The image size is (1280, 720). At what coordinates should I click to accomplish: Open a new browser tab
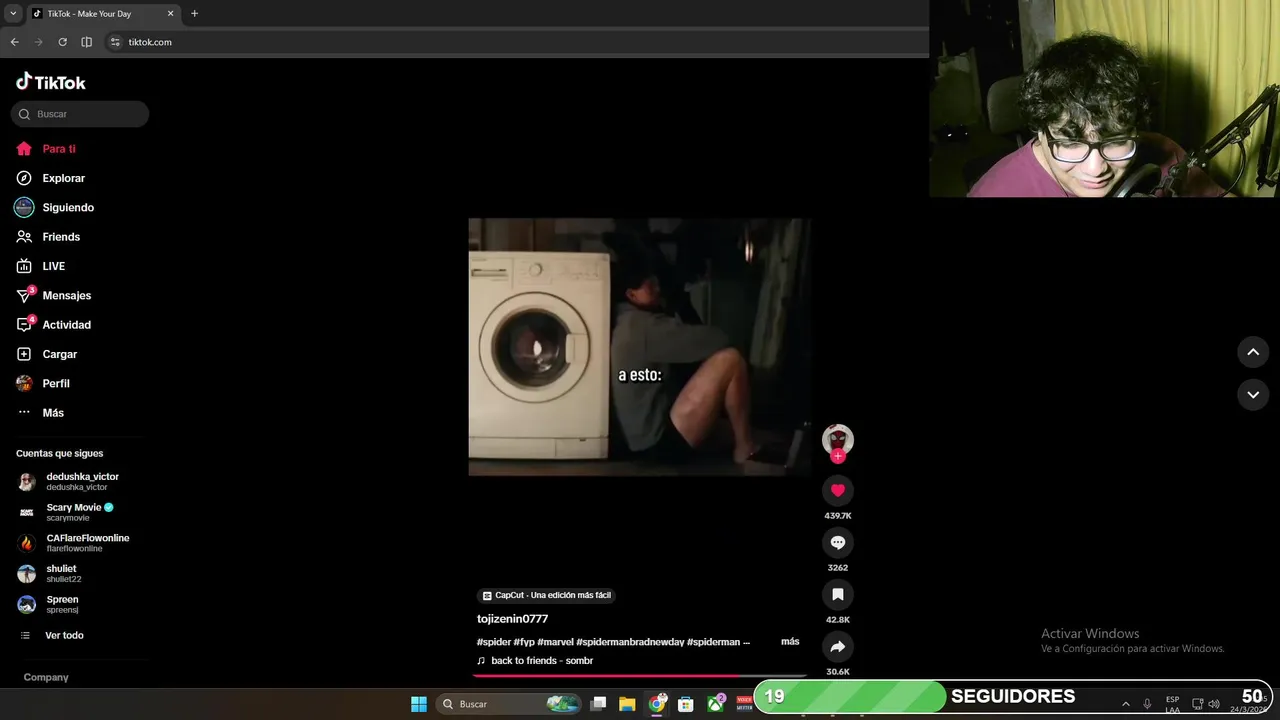[194, 14]
